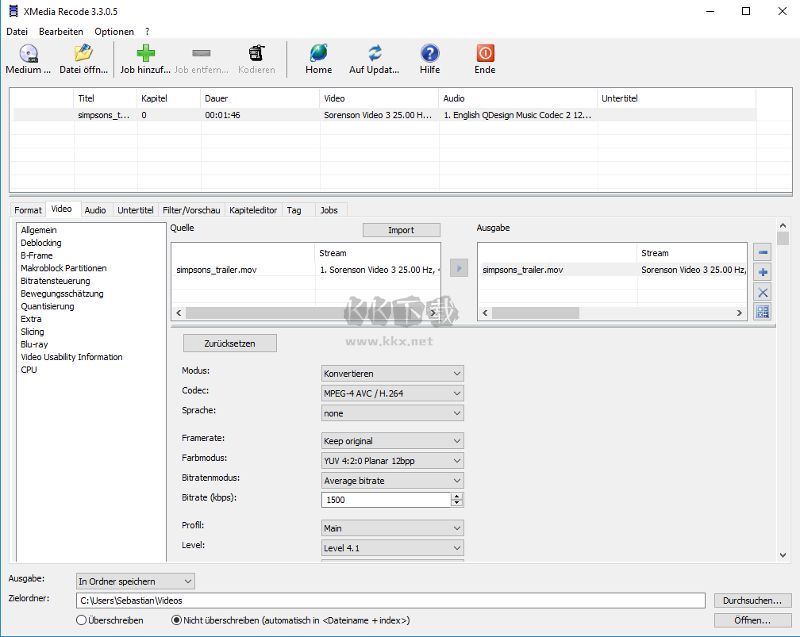Open the Bearbeiten menu
The height and width of the screenshot is (637, 800).
coord(61,31)
